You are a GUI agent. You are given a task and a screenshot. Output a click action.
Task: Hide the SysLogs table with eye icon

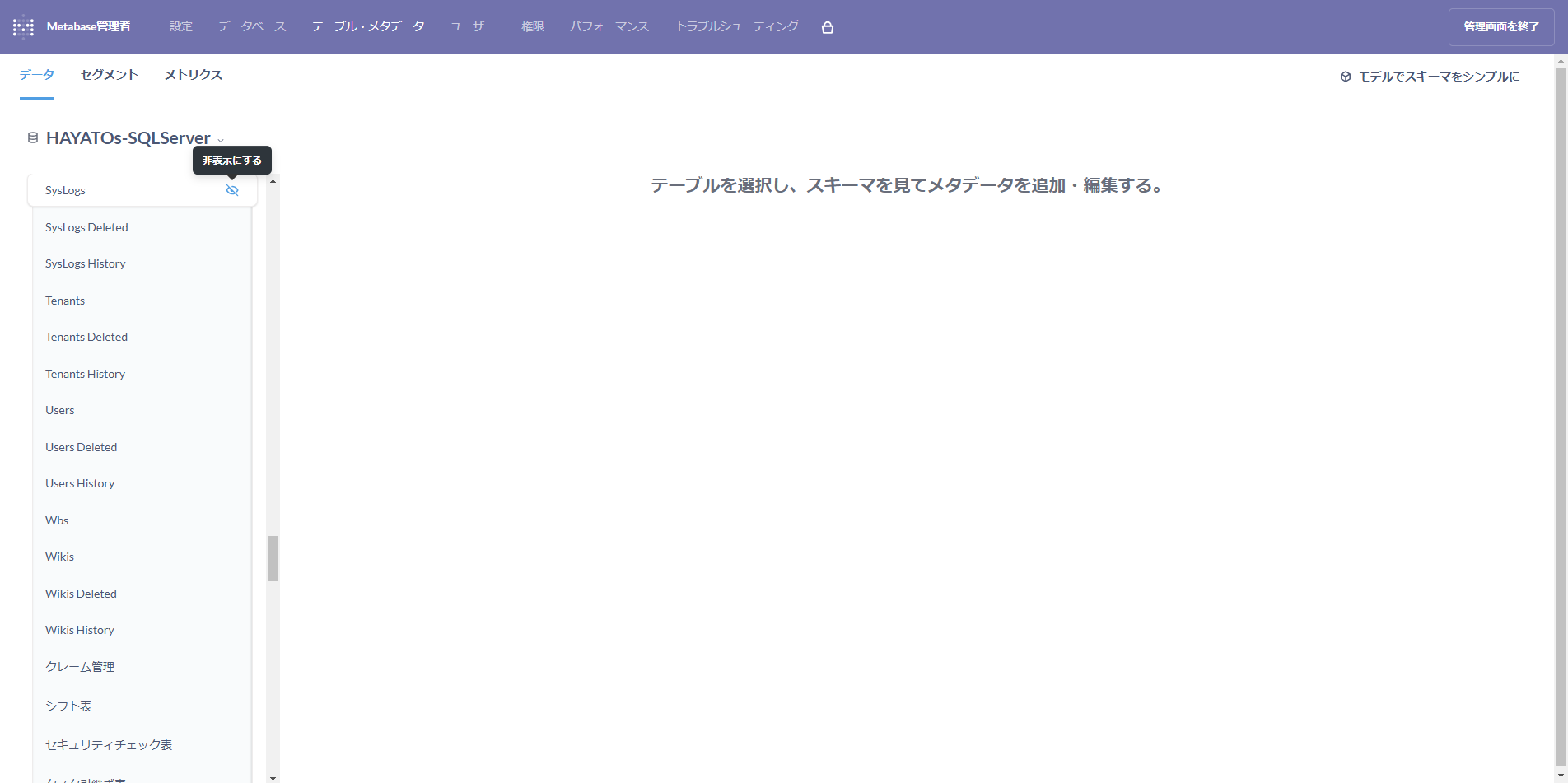point(232,190)
